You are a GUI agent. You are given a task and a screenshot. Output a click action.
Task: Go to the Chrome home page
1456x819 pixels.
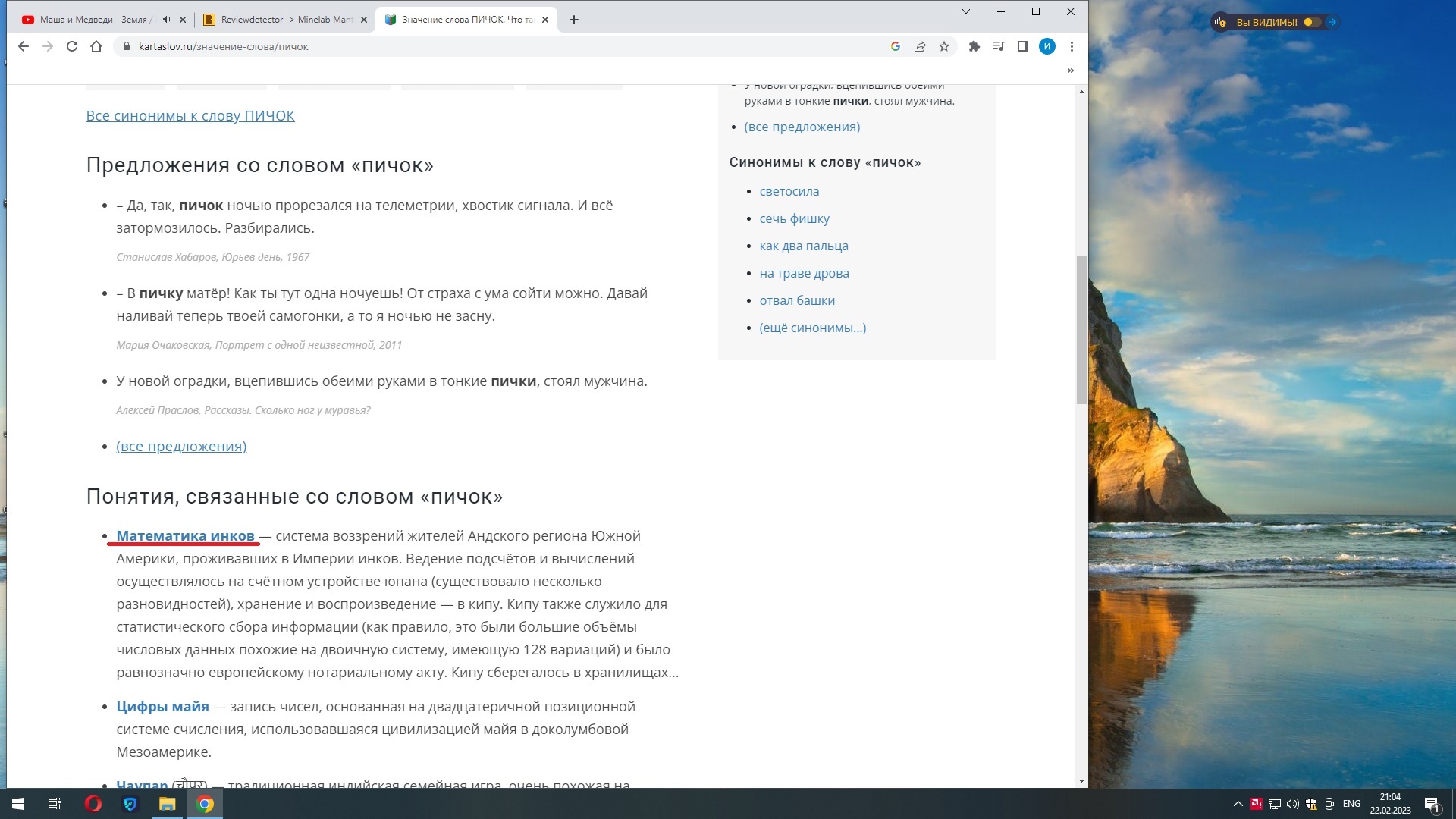click(x=96, y=46)
